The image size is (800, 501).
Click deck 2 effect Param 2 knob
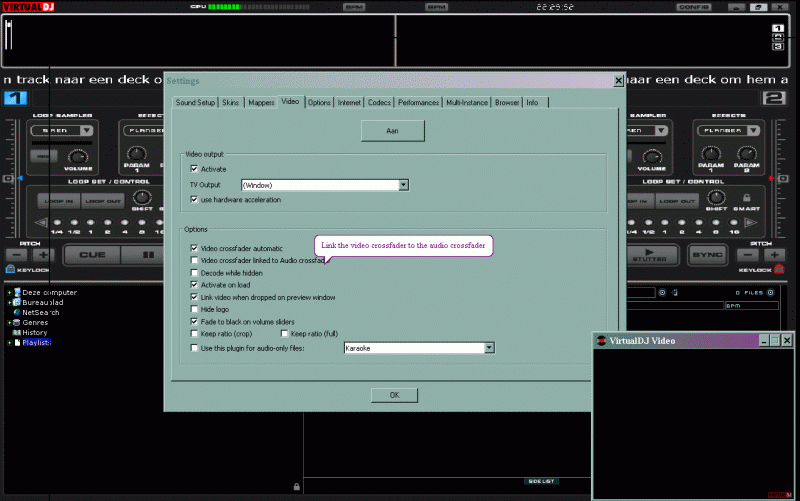click(746, 153)
